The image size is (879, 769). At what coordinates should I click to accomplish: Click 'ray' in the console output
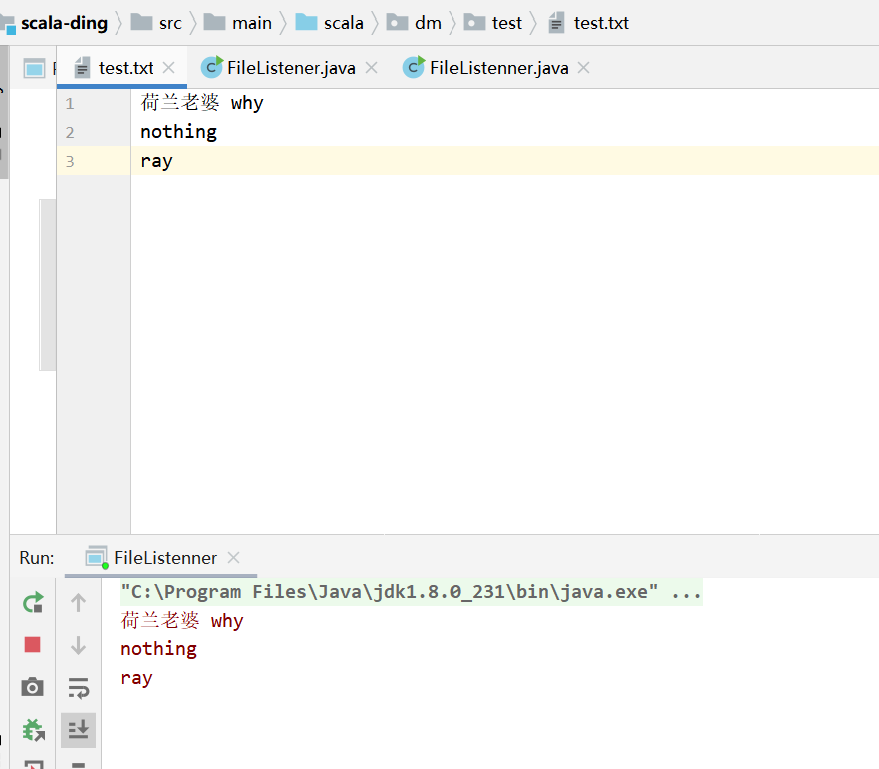136,678
